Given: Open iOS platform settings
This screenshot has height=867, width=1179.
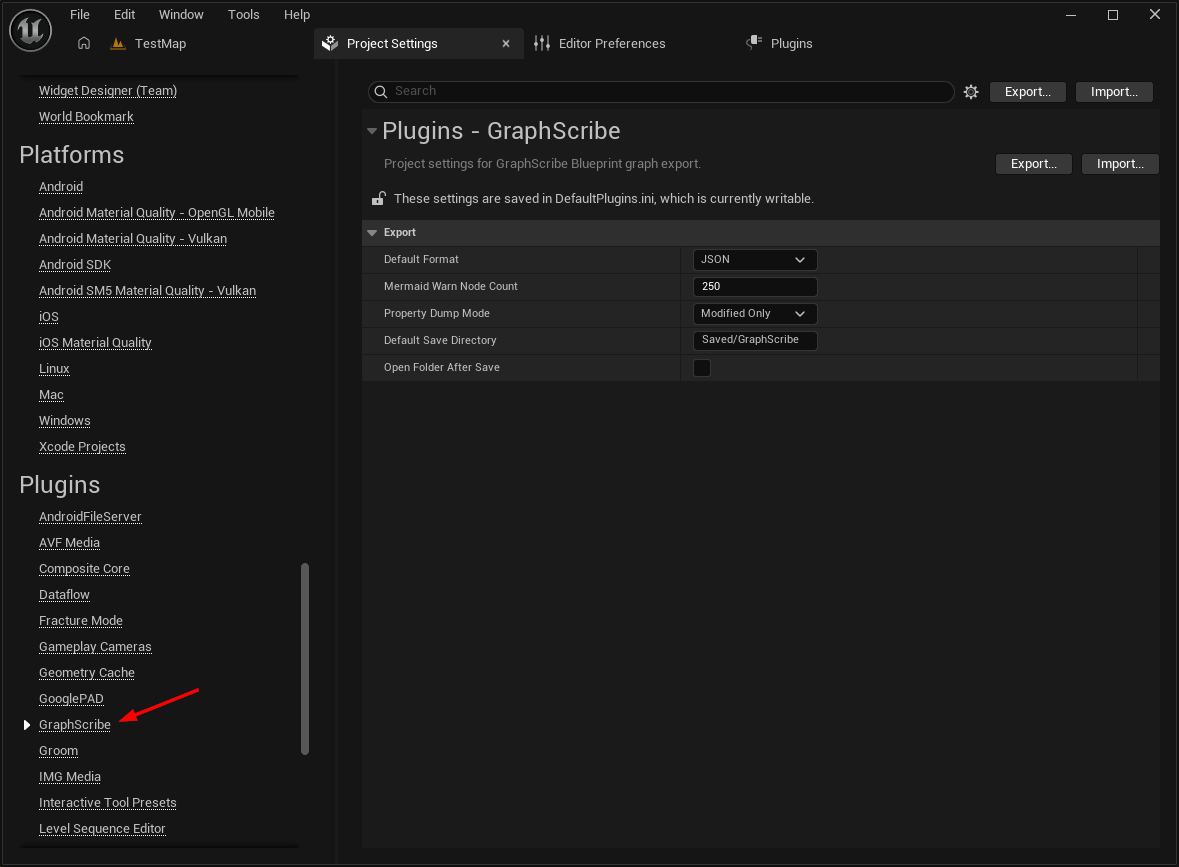Looking at the screenshot, I should coord(48,317).
